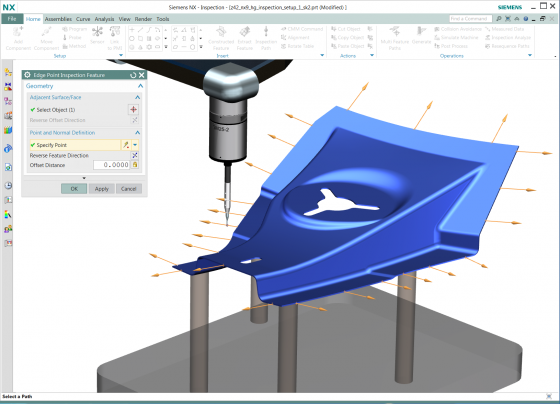Expand the dialog's hidden options arrow below Offset Distance
The width and height of the screenshot is (560, 404).
coord(84,178)
